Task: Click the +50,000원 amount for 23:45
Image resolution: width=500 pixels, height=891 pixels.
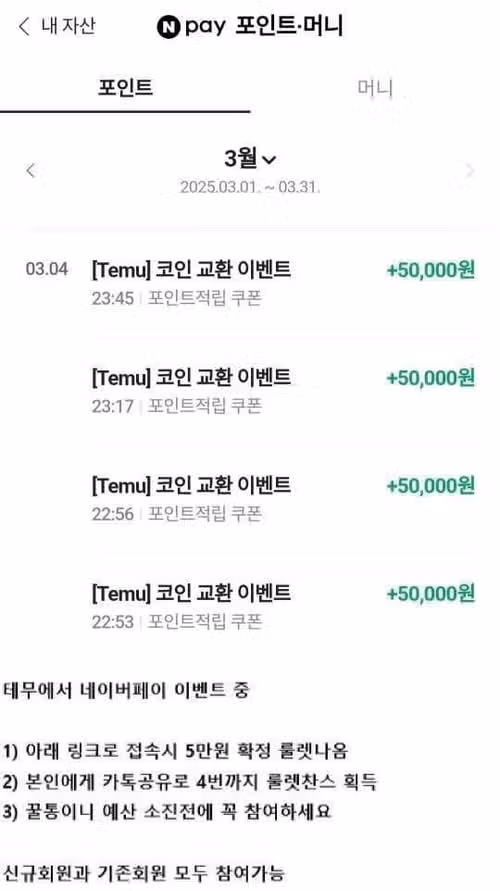Action: point(431,270)
